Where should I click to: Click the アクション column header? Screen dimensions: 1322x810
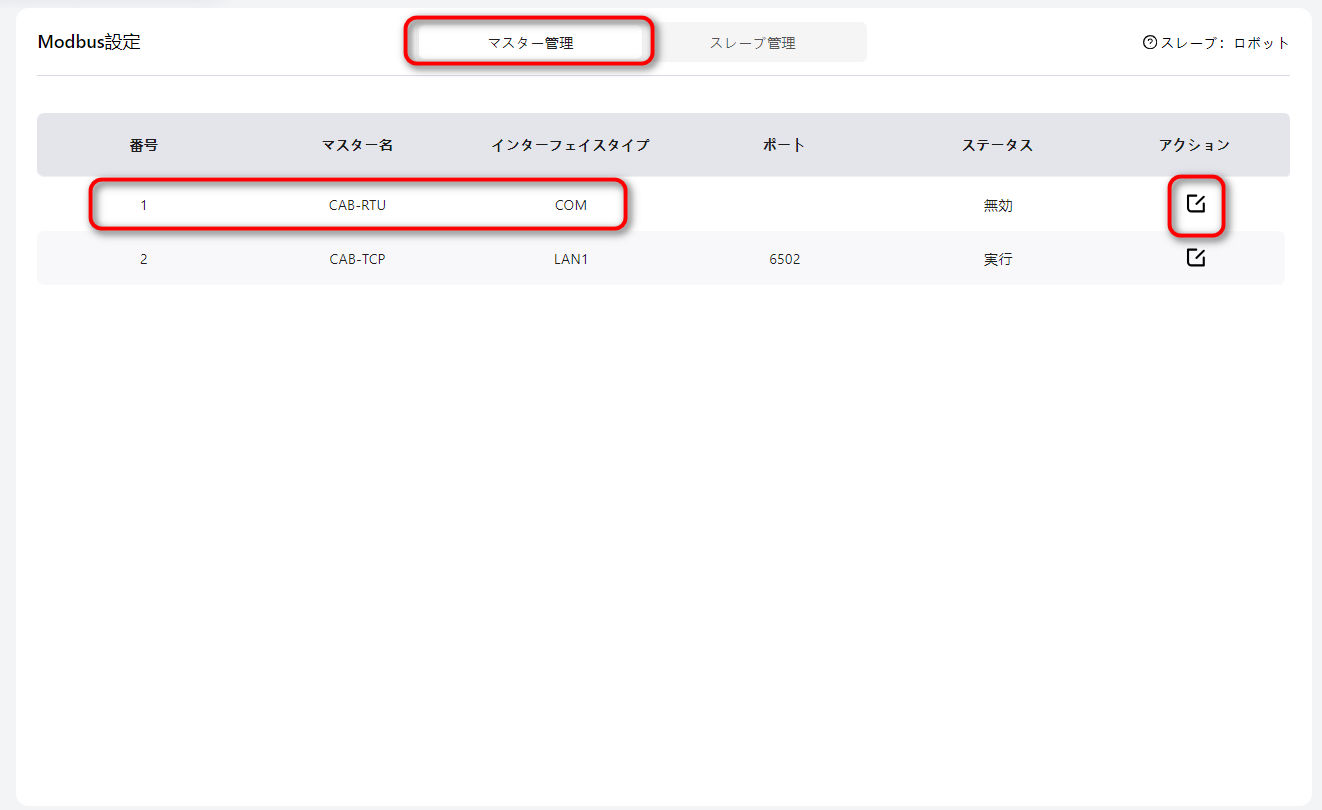pos(1194,145)
